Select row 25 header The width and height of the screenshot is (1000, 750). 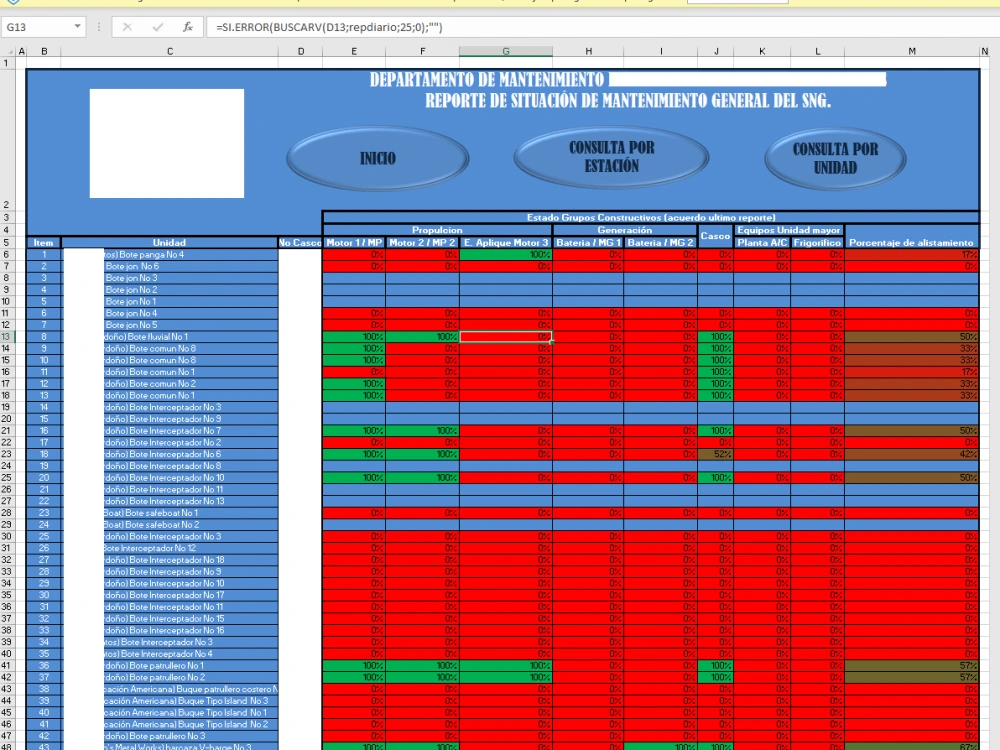point(6,478)
